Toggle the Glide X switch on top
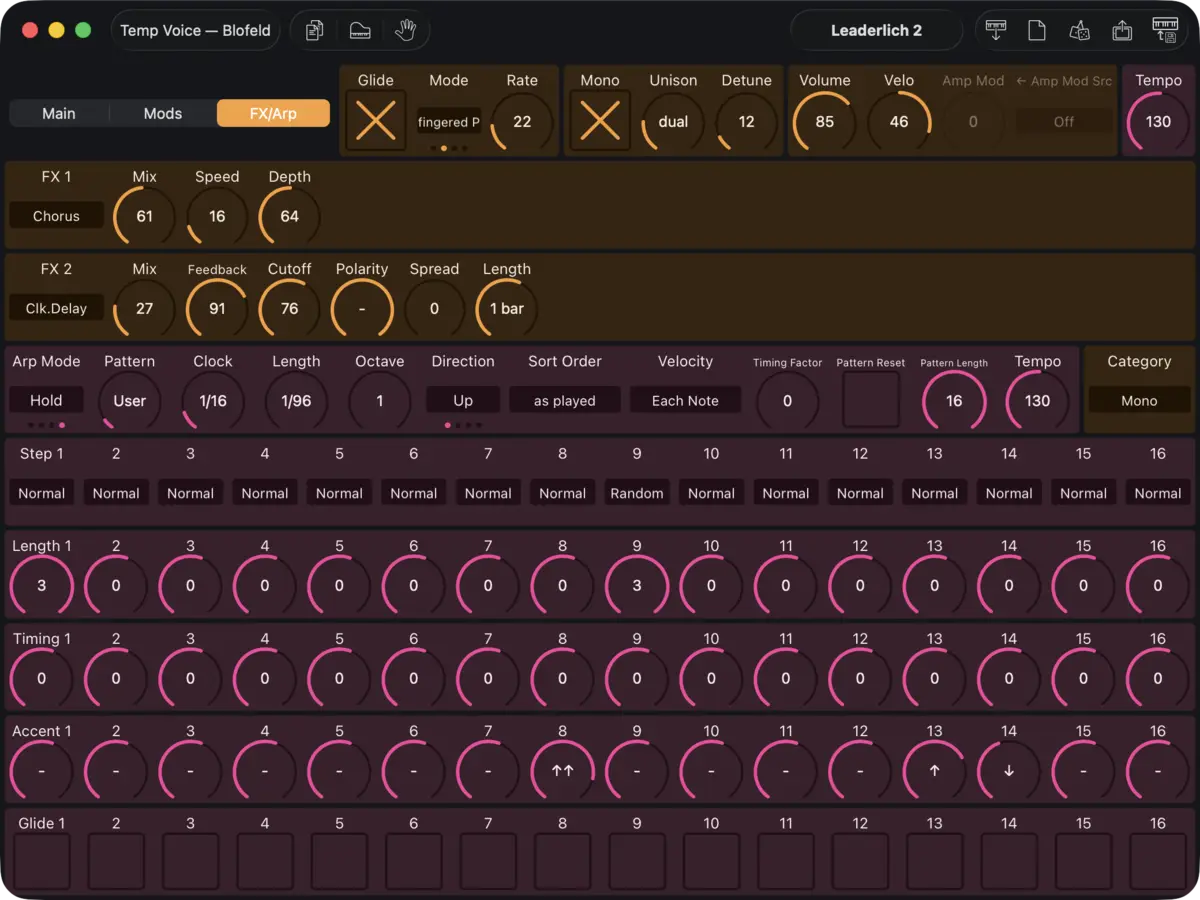 pos(376,121)
